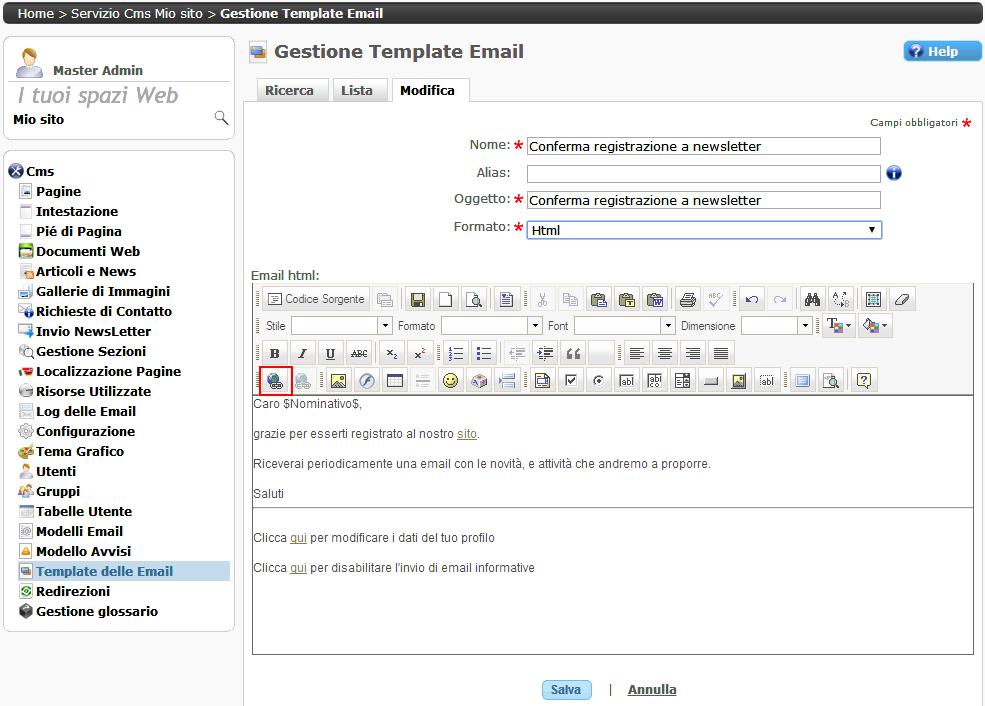The image size is (985, 706).
Task: Open the Formato Html dropdown
Action: 704,230
